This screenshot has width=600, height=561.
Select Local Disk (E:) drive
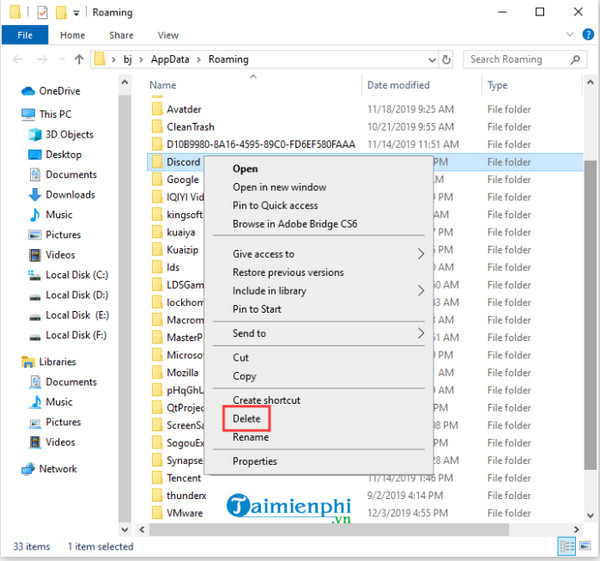[77, 315]
